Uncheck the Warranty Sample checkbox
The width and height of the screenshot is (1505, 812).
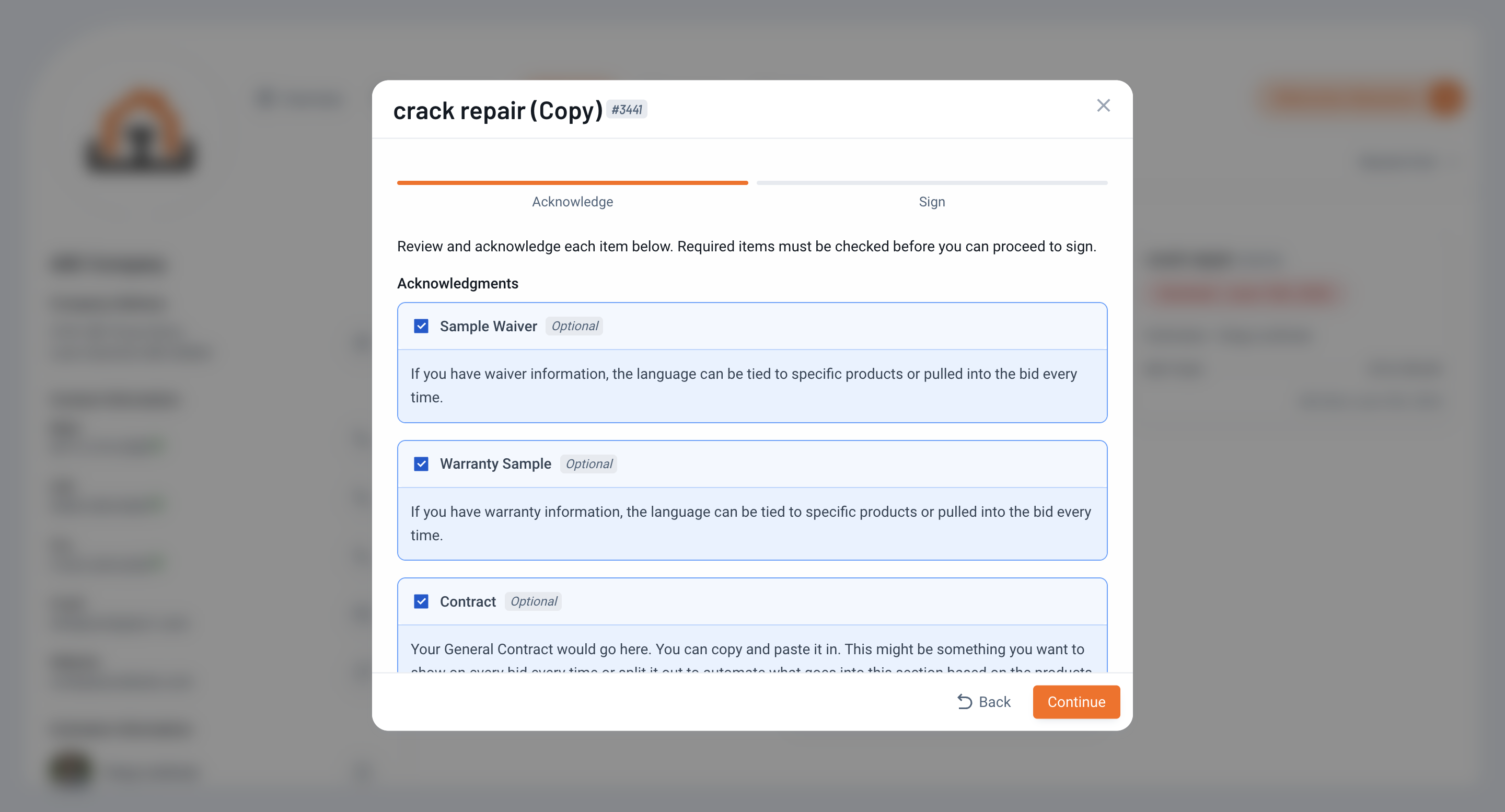tap(421, 464)
